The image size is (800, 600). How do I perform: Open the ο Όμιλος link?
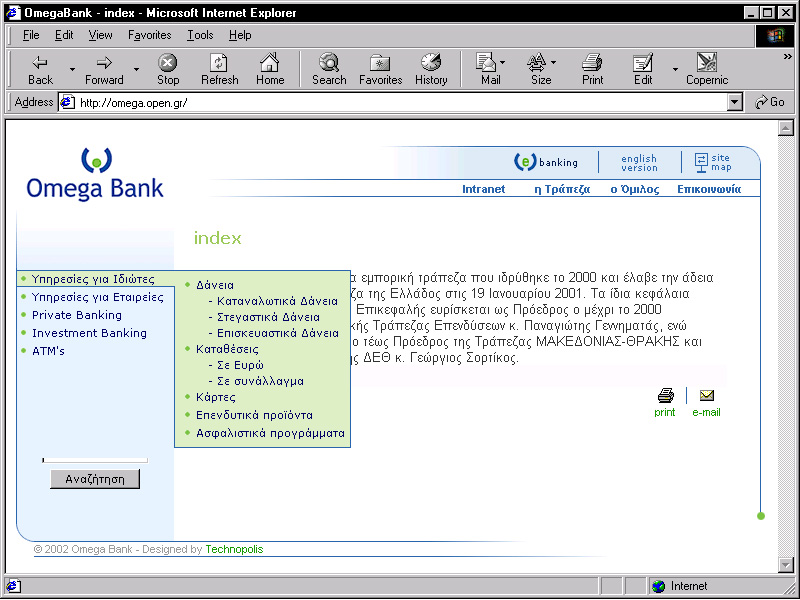[x=635, y=189]
